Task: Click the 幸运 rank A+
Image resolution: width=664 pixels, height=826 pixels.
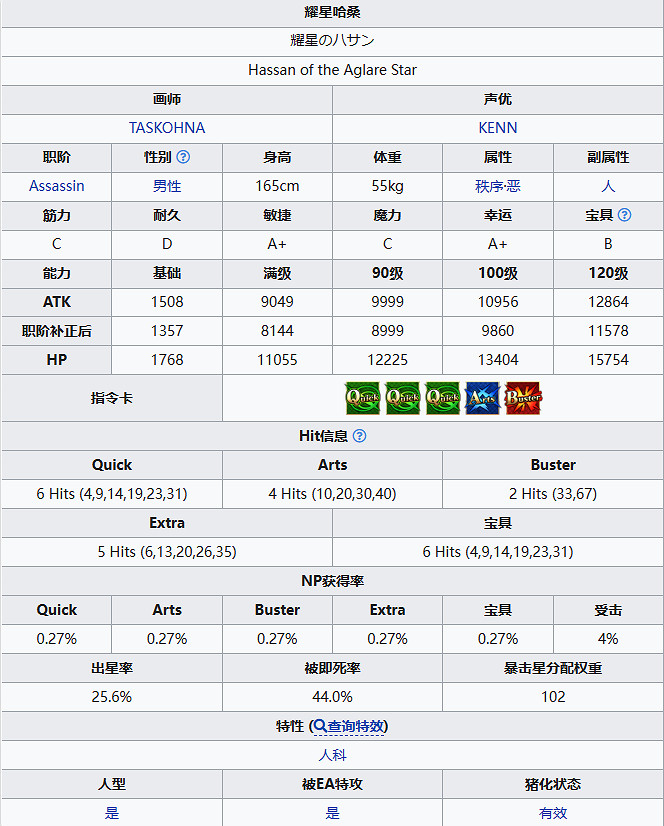Action: pos(498,244)
